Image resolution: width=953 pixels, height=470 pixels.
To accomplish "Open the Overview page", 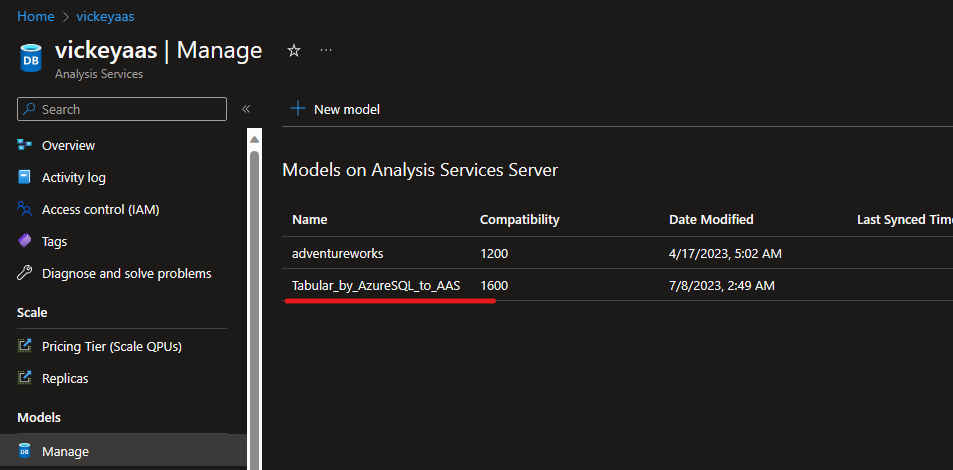I will pyautogui.click(x=68, y=145).
